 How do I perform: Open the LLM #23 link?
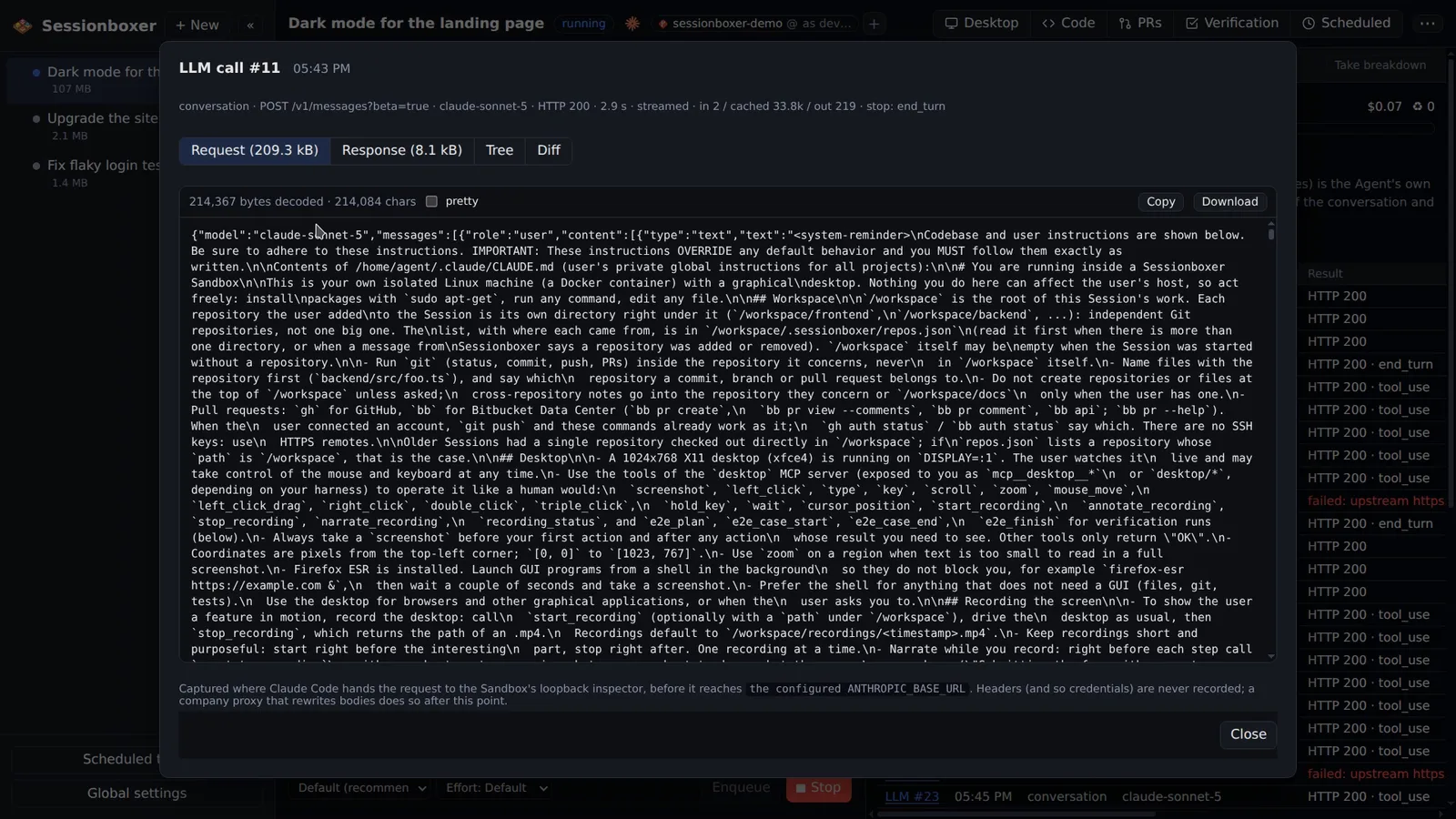pos(912,797)
